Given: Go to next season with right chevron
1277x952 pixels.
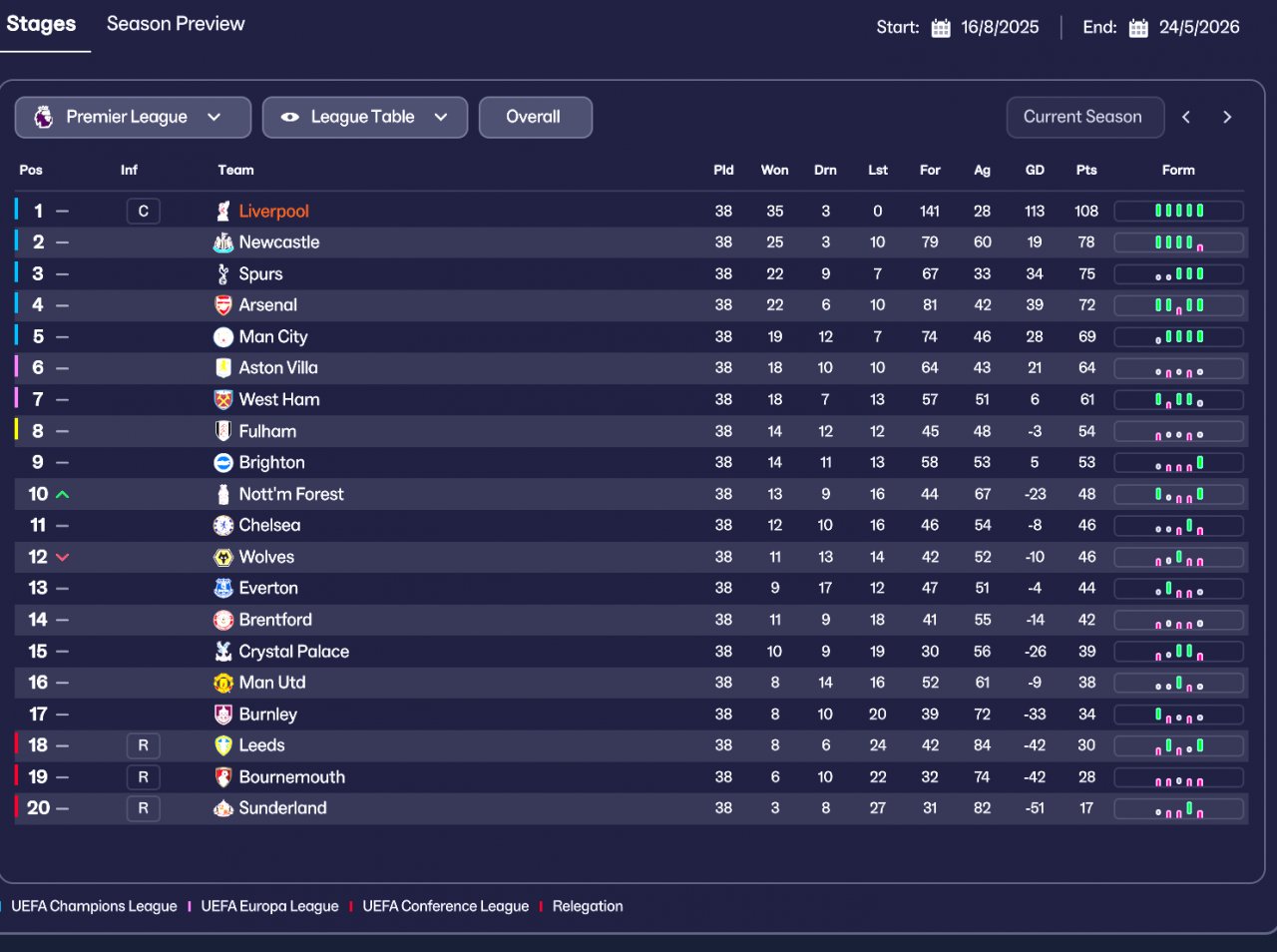Looking at the screenshot, I should (x=1227, y=118).
